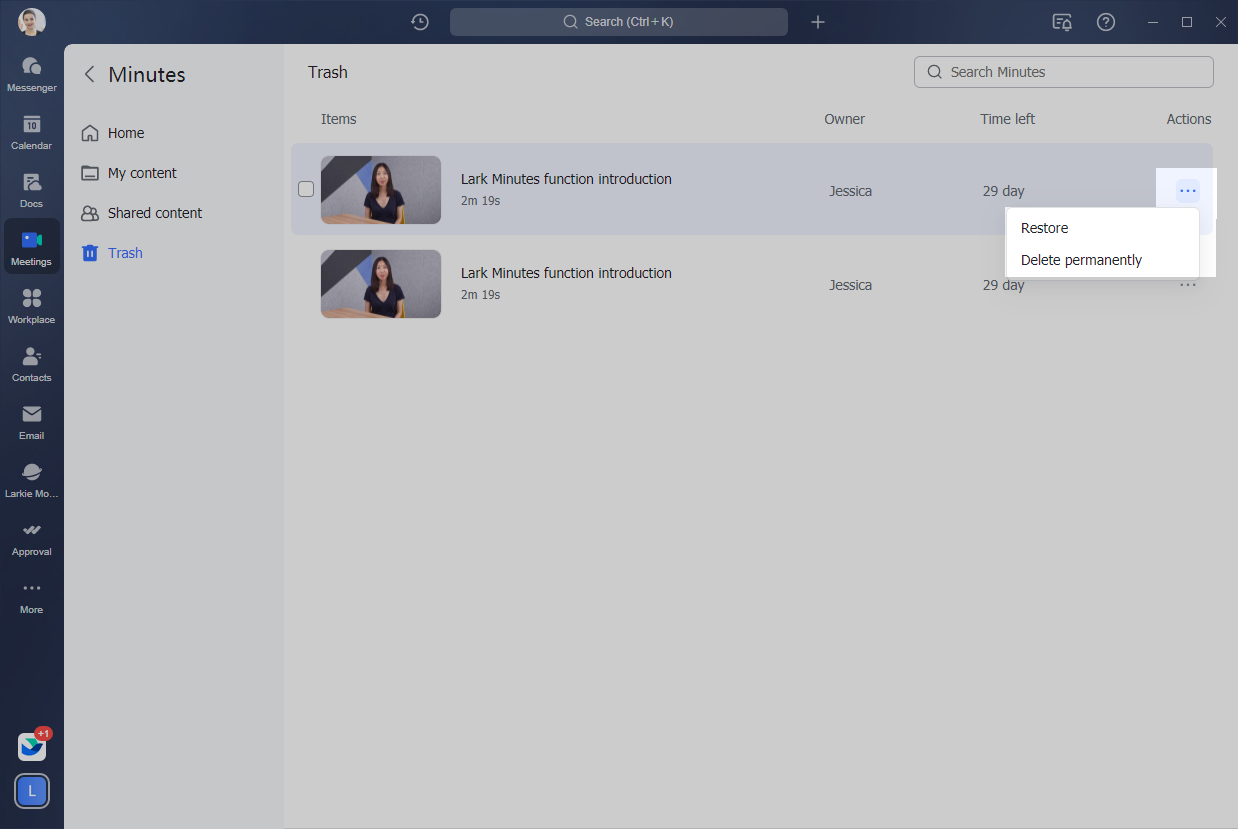The image size is (1238, 829).
Task: Open the Approval app icon
Action: tap(31, 537)
